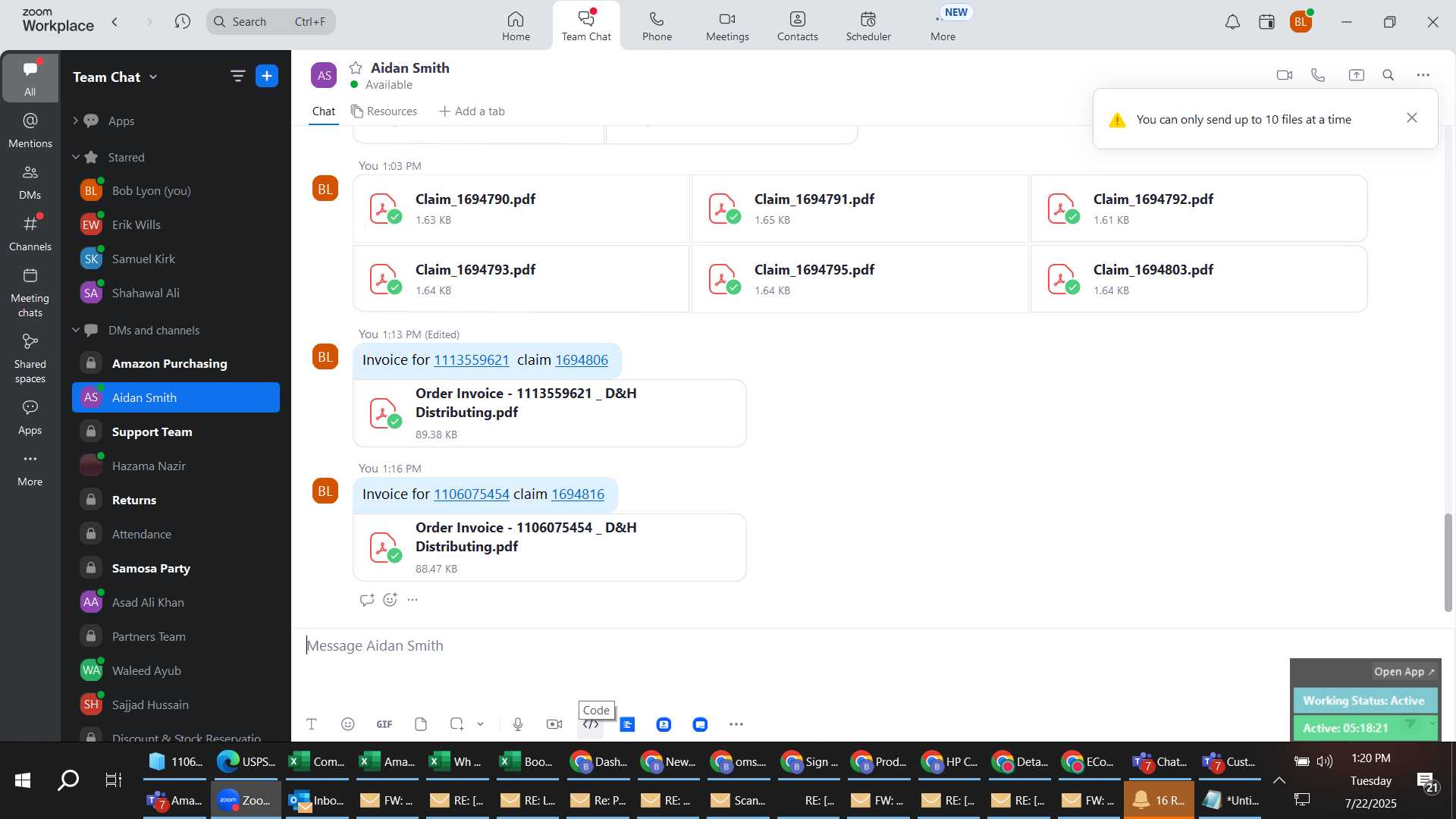Screen dimensions: 1456x819
Task: Open Claim_1694790.pdf attachment
Action: click(521, 209)
